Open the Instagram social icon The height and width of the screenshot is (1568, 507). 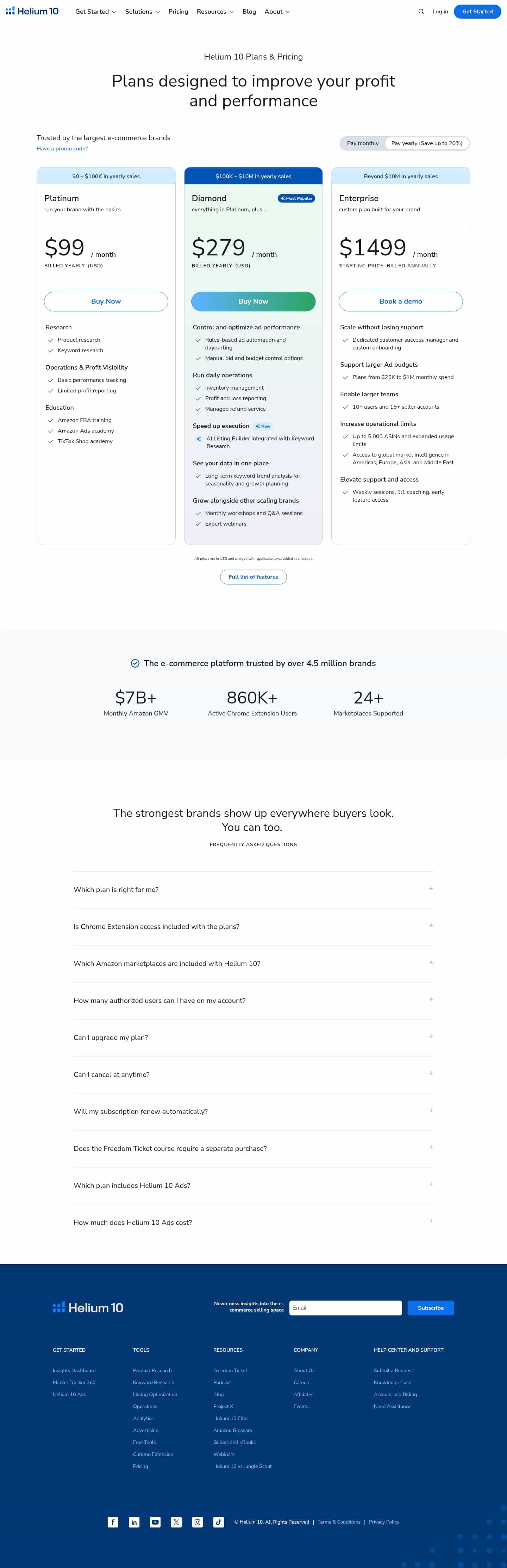tap(197, 1522)
